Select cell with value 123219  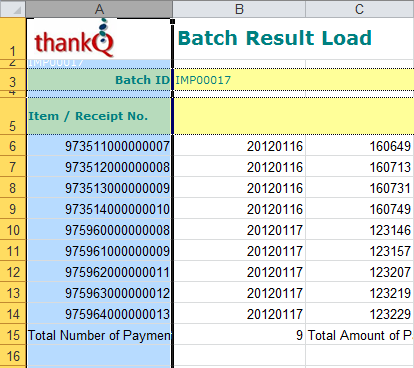(x=360, y=293)
